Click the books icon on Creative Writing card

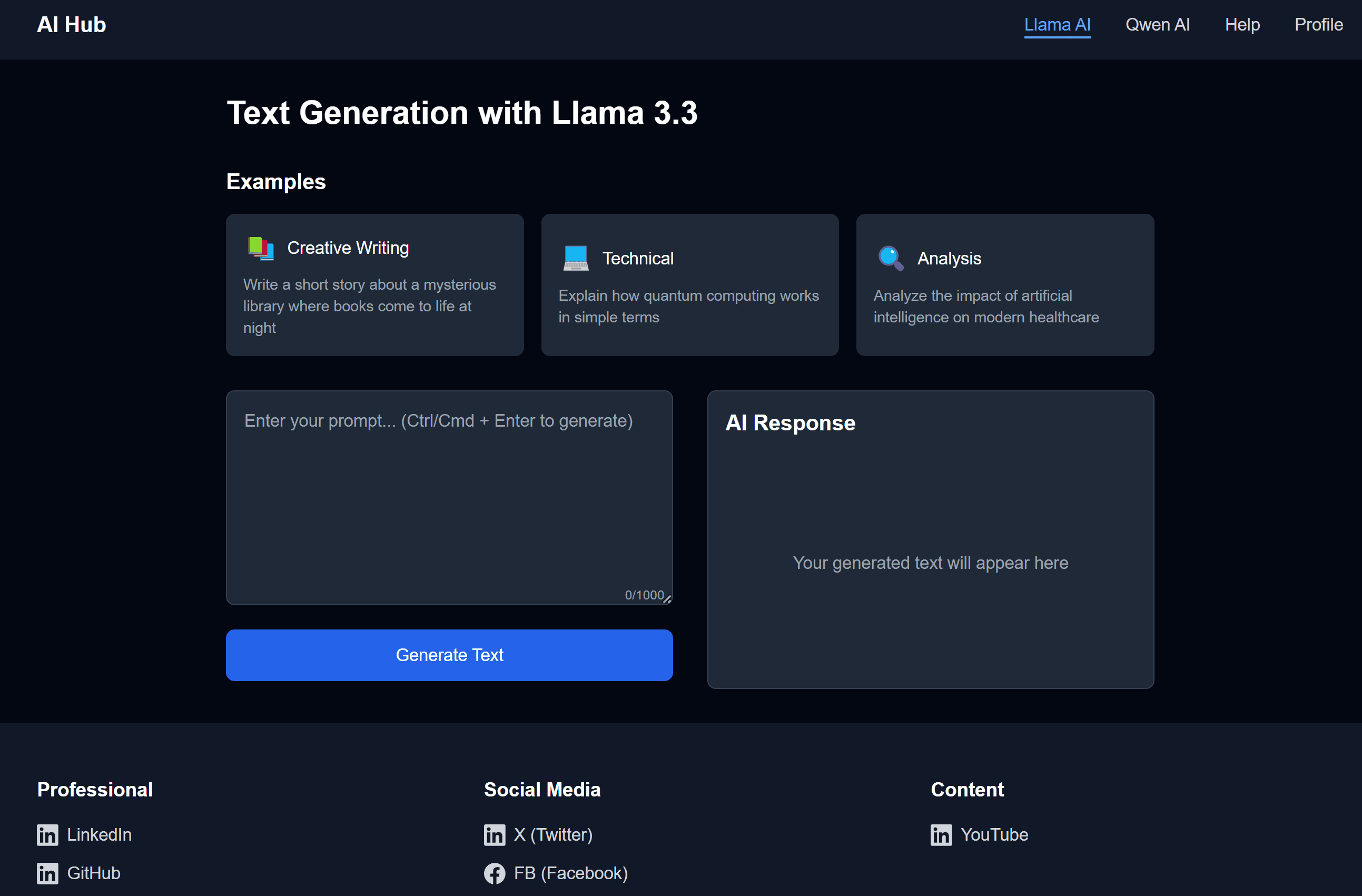click(x=261, y=249)
